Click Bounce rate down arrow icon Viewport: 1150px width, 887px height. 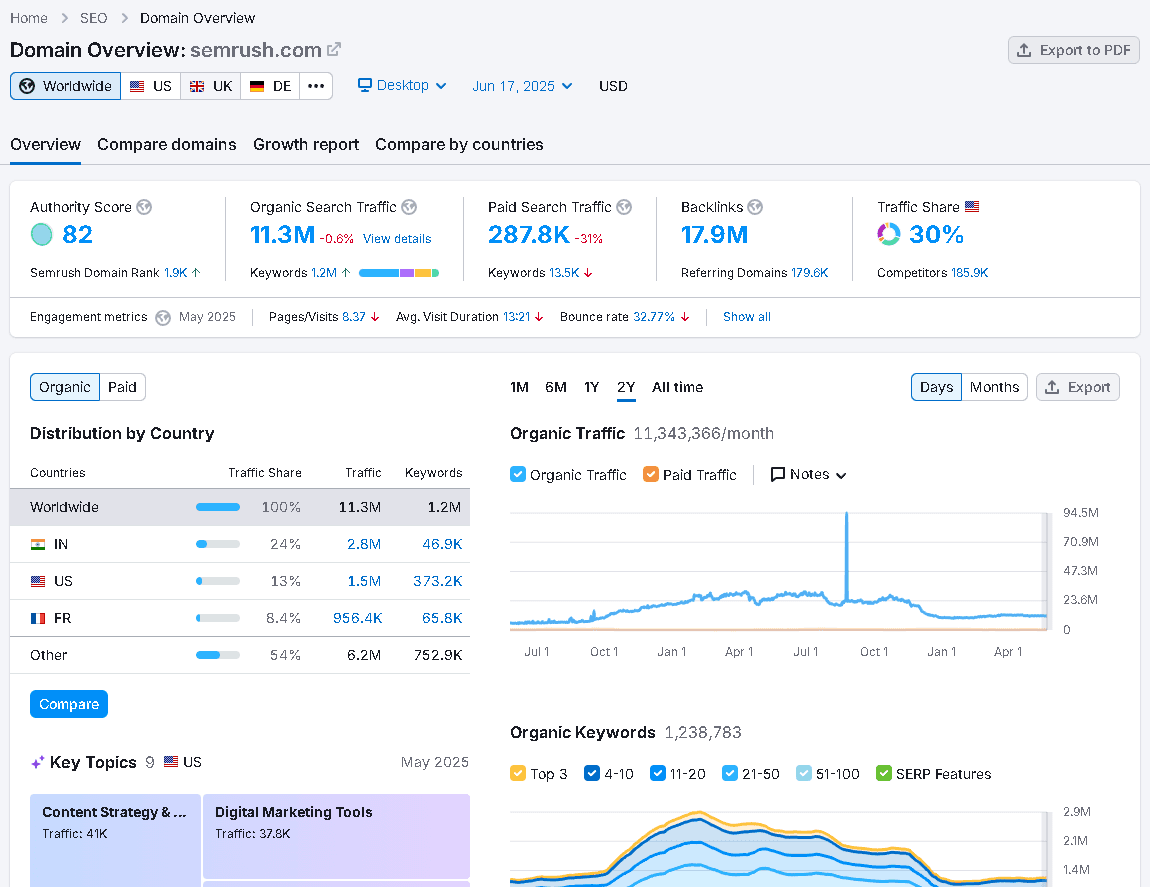coord(685,317)
